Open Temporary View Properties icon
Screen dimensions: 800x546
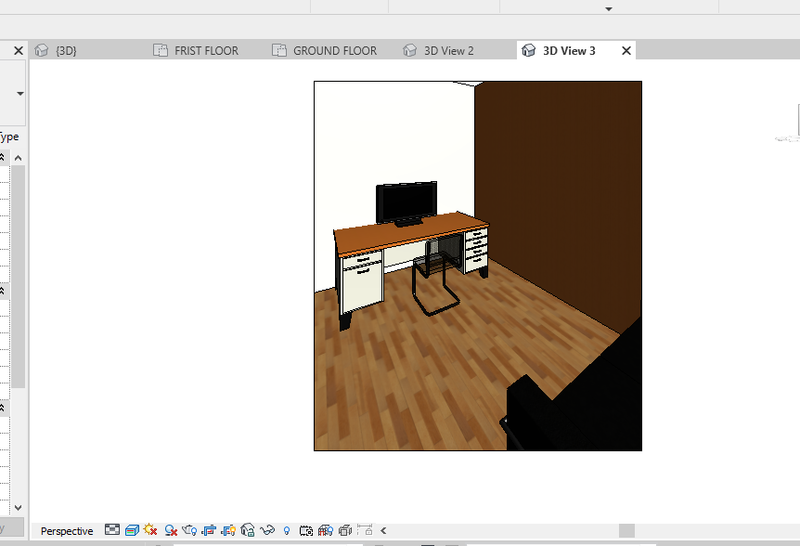tap(306, 531)
